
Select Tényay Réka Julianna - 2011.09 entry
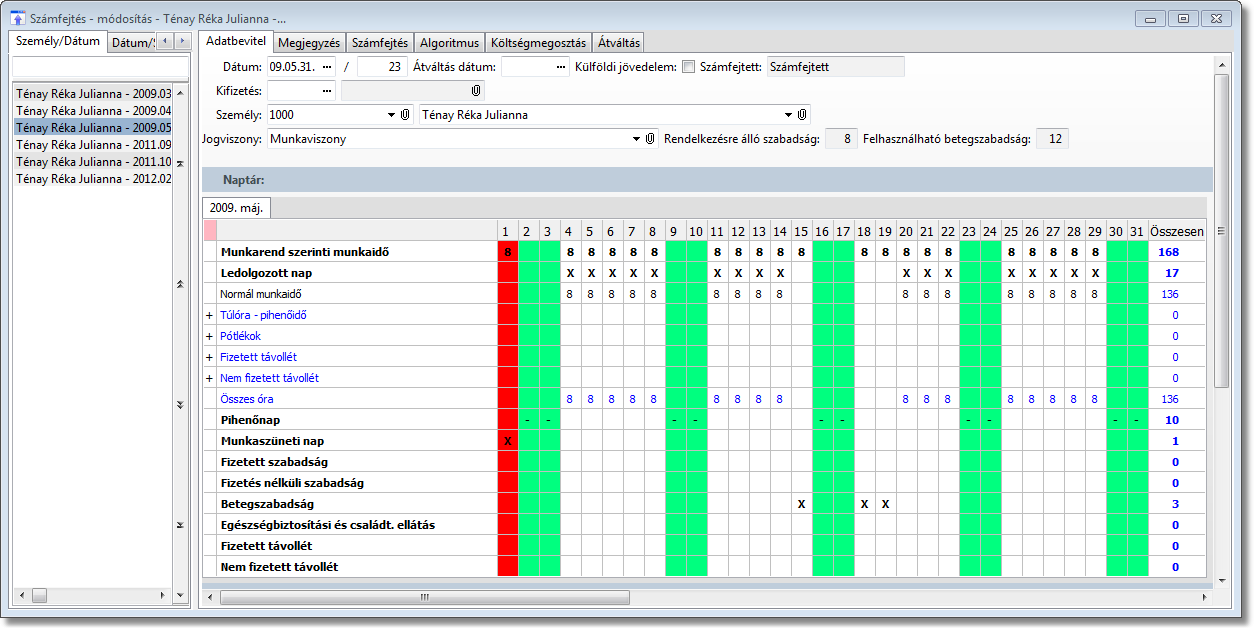pyautogui.click(x=93, y=144)
